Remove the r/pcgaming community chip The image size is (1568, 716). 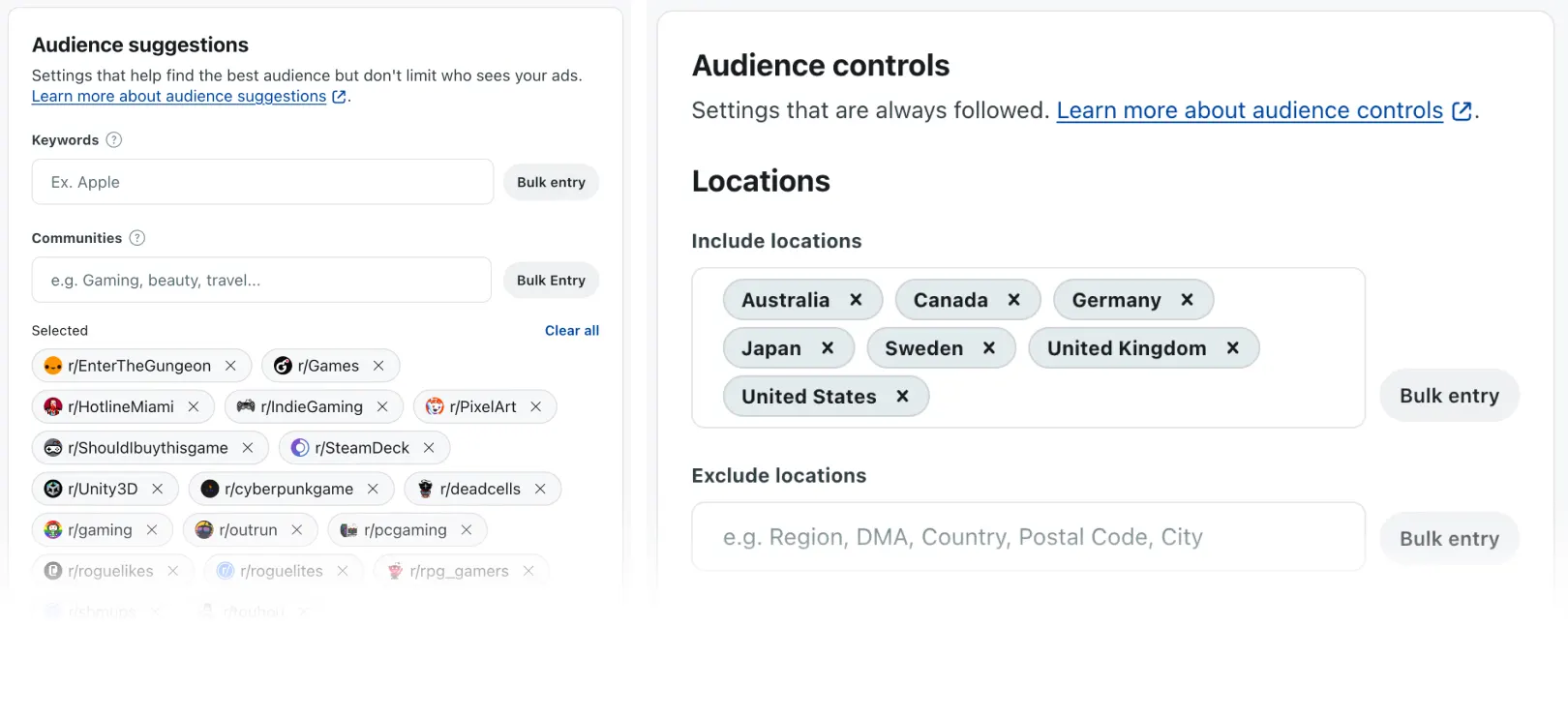click(x=467, y=530)
